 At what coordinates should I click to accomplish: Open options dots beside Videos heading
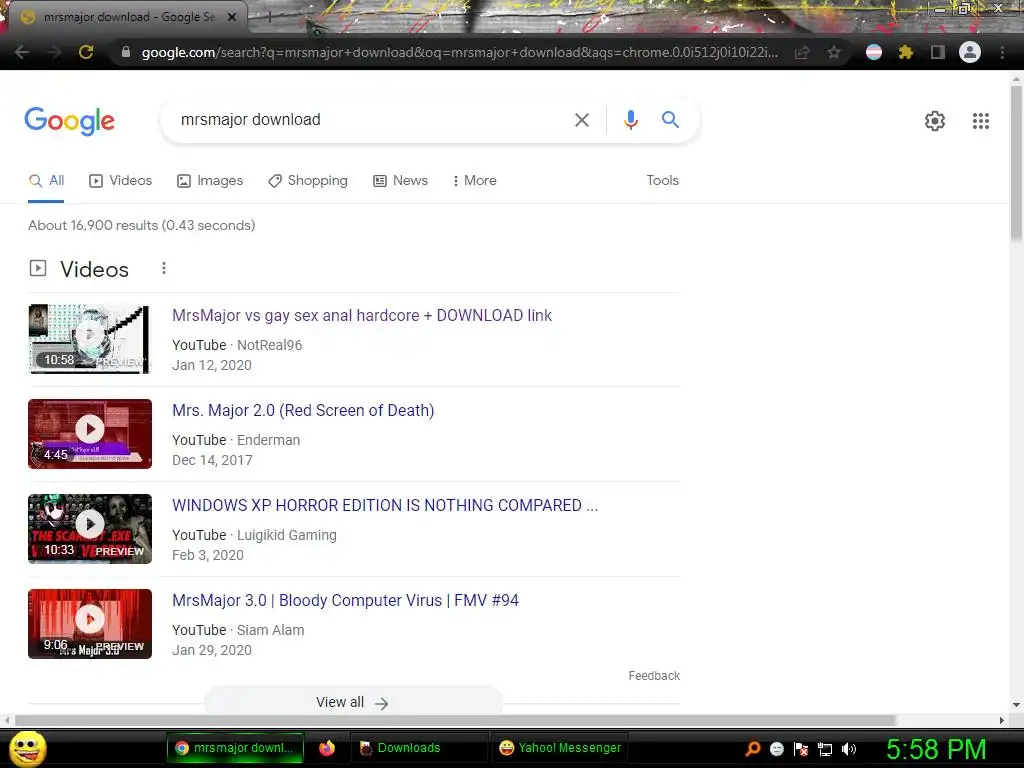pyautogui.click(x=164, y=268)
